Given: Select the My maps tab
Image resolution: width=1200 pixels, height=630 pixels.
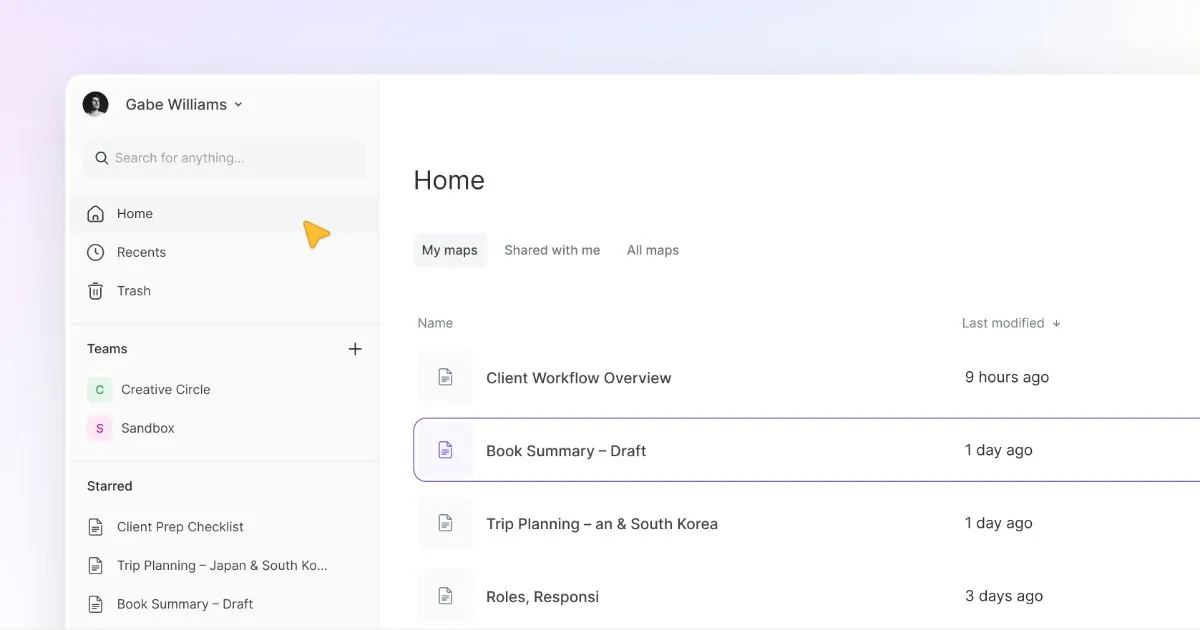Looking at the screenshot, I should [x=450, y=249].
